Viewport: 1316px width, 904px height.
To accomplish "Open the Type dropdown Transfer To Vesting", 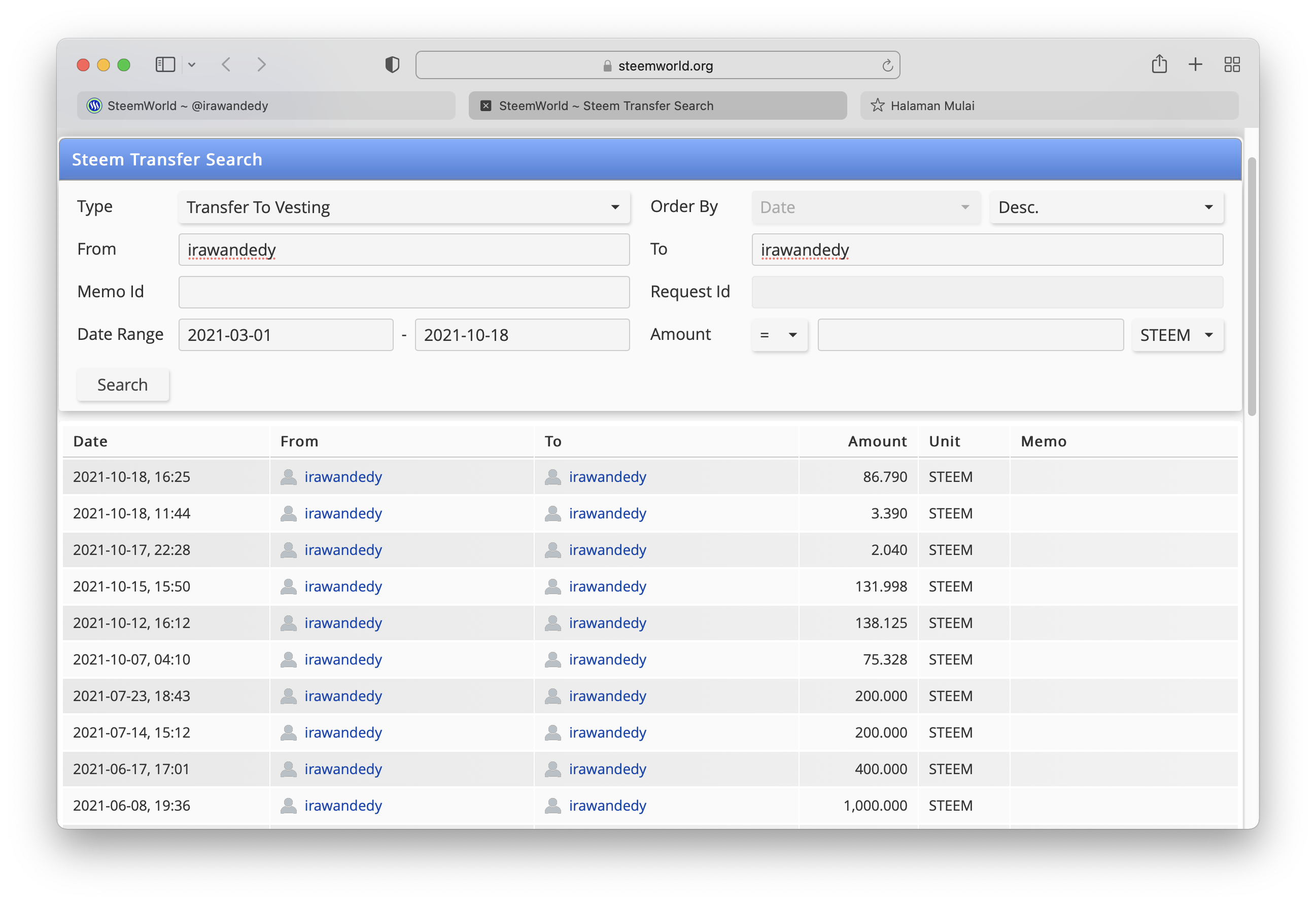I will click(x=404, y=207).
